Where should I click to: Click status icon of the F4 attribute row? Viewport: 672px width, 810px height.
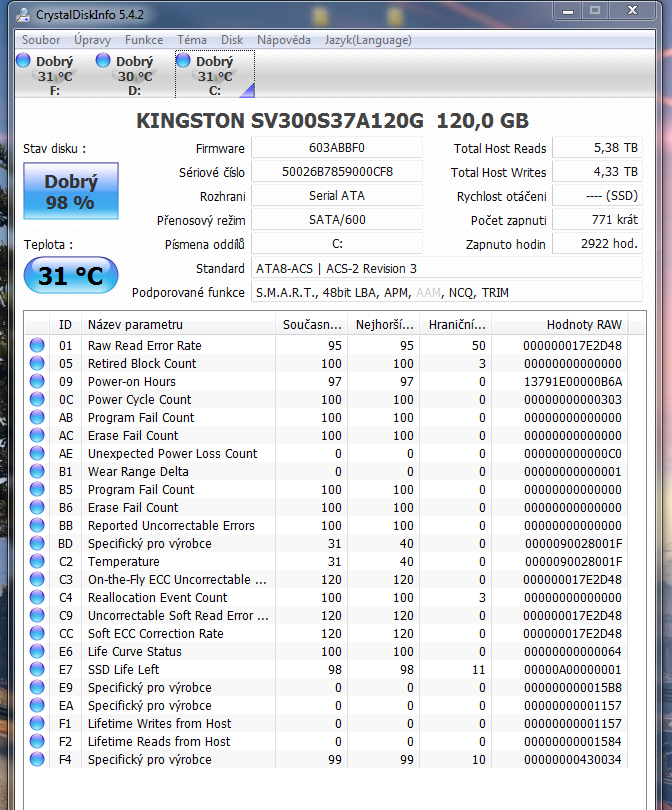(37, 759)
